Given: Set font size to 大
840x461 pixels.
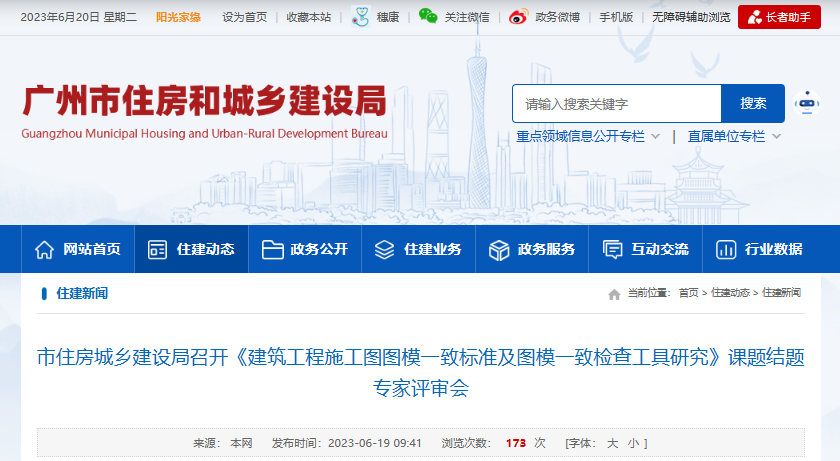Looking at the screenshot, I should (x=613, y=443).
